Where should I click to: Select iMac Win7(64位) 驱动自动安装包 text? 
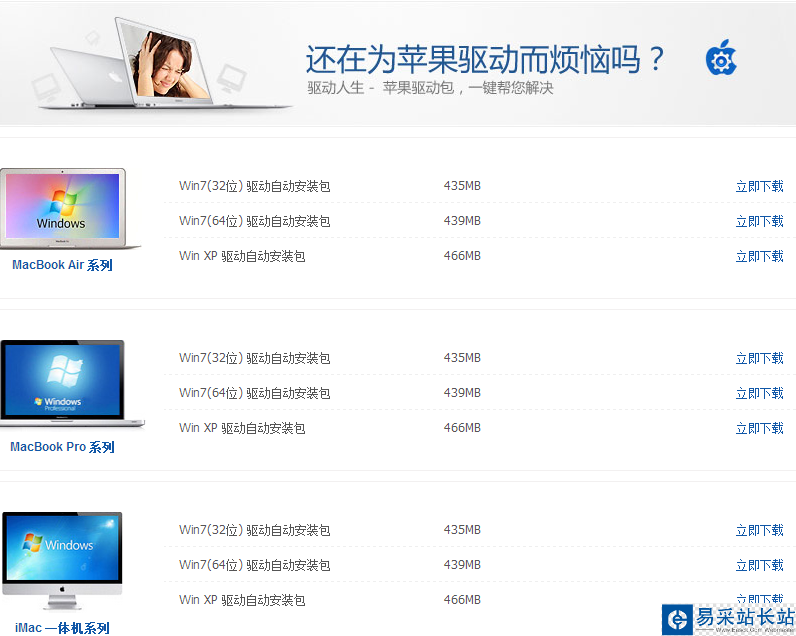pyautogui.click(x=254, y=565)
